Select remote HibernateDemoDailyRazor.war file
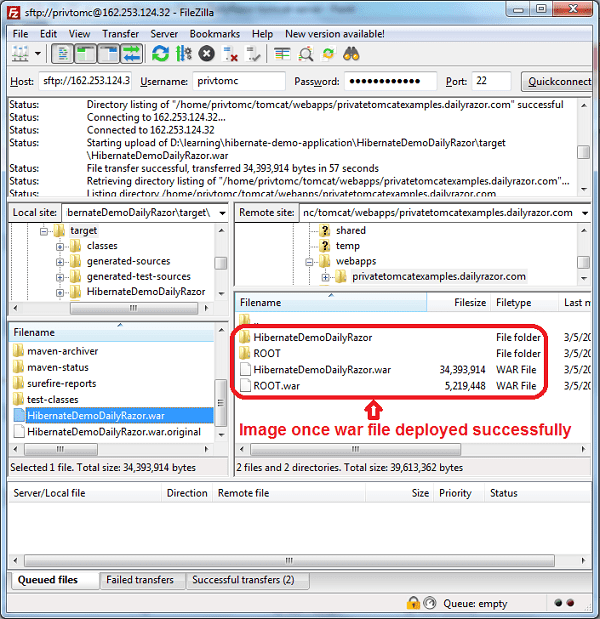The width and height of the screenshot is (600, 619). tap(322, 370)
